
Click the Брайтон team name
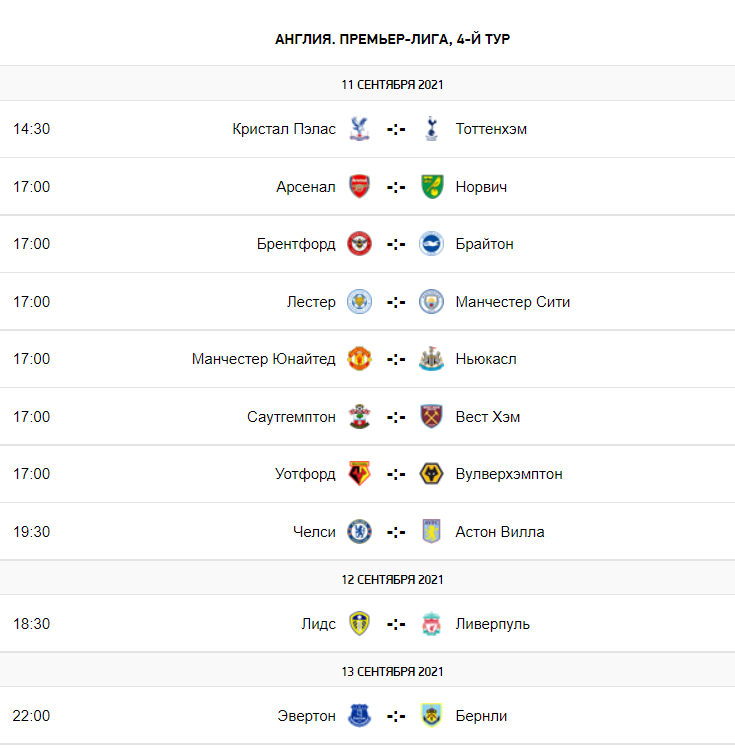484,244
